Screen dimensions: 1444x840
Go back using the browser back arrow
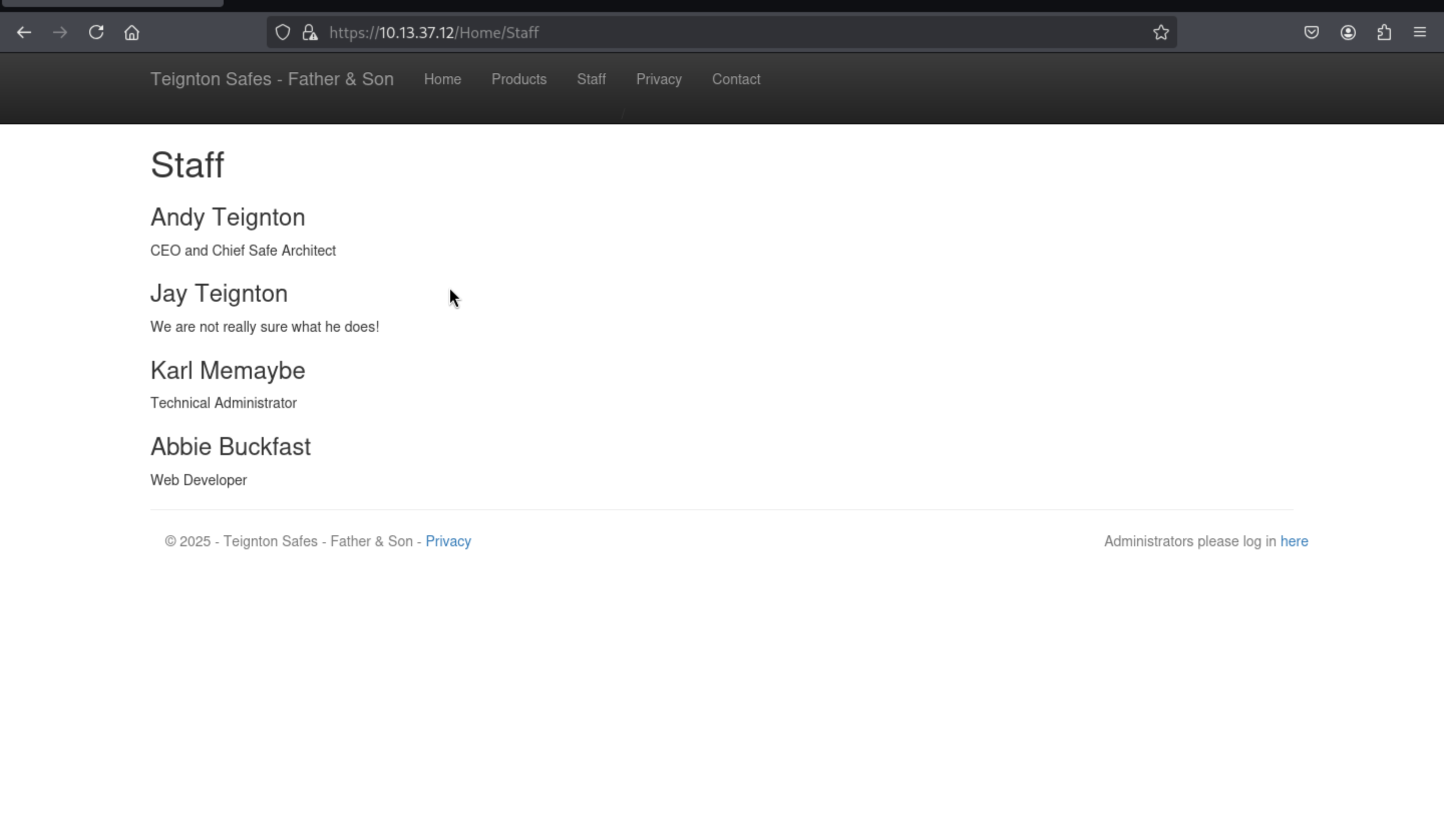click(24, 33)
